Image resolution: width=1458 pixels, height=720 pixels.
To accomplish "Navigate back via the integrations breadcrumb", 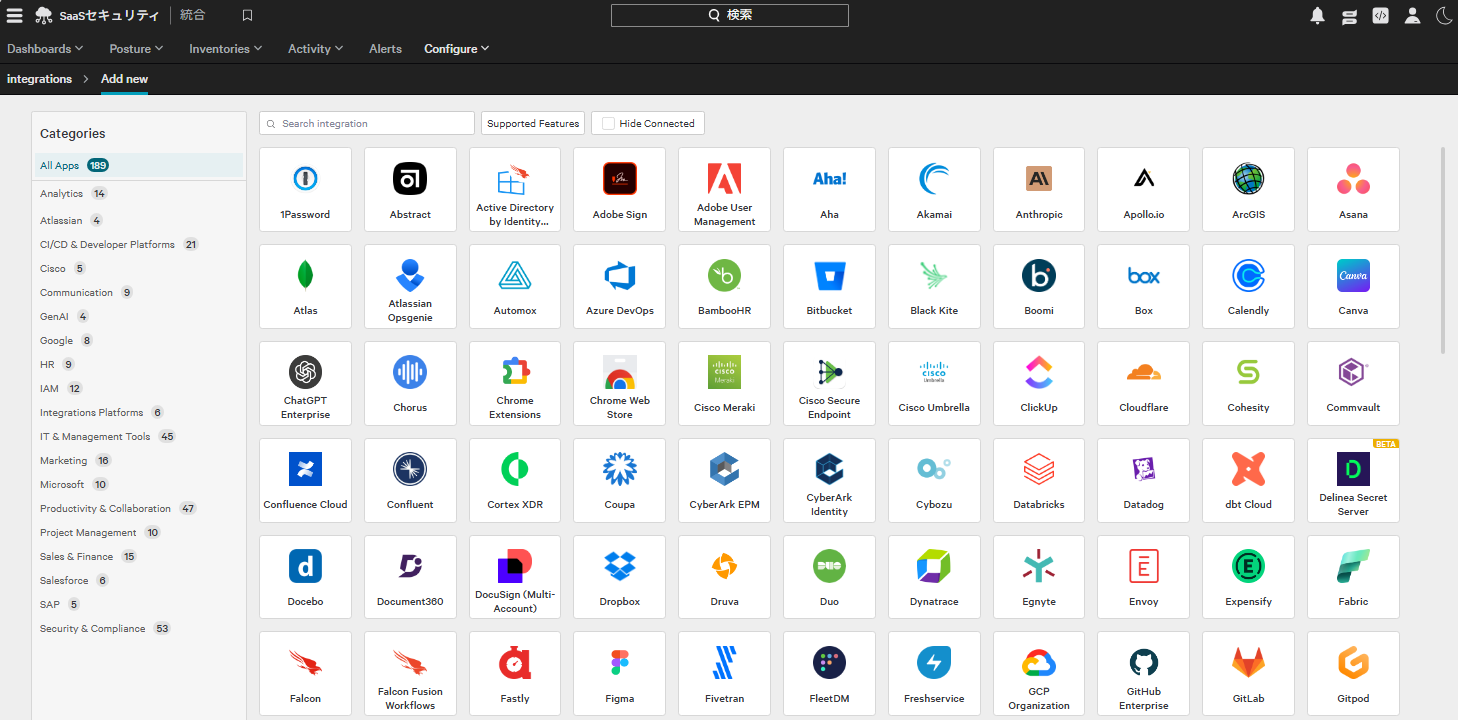I will 39,78.
